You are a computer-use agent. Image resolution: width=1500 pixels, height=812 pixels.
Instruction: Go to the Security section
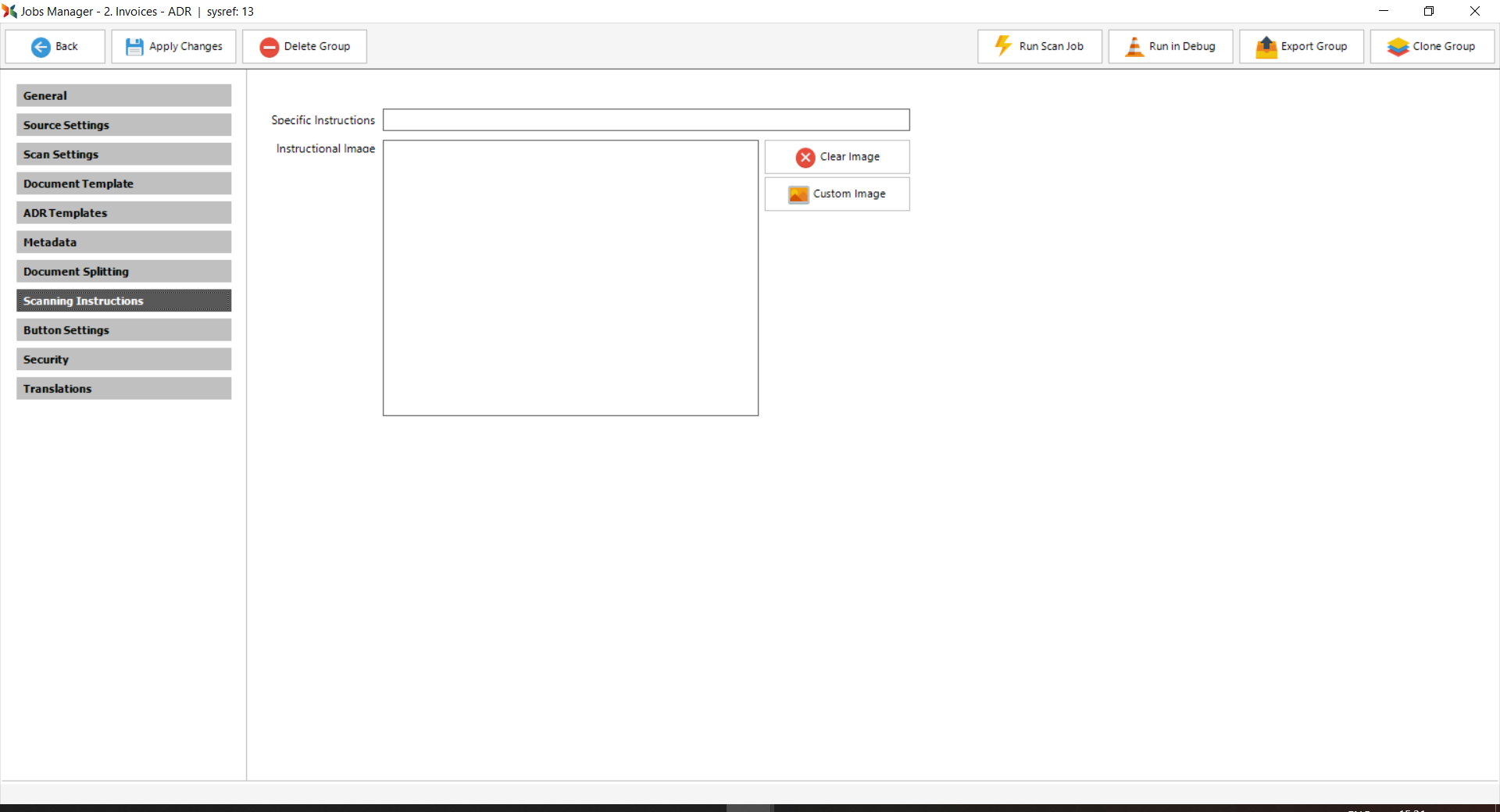point(123,359)
